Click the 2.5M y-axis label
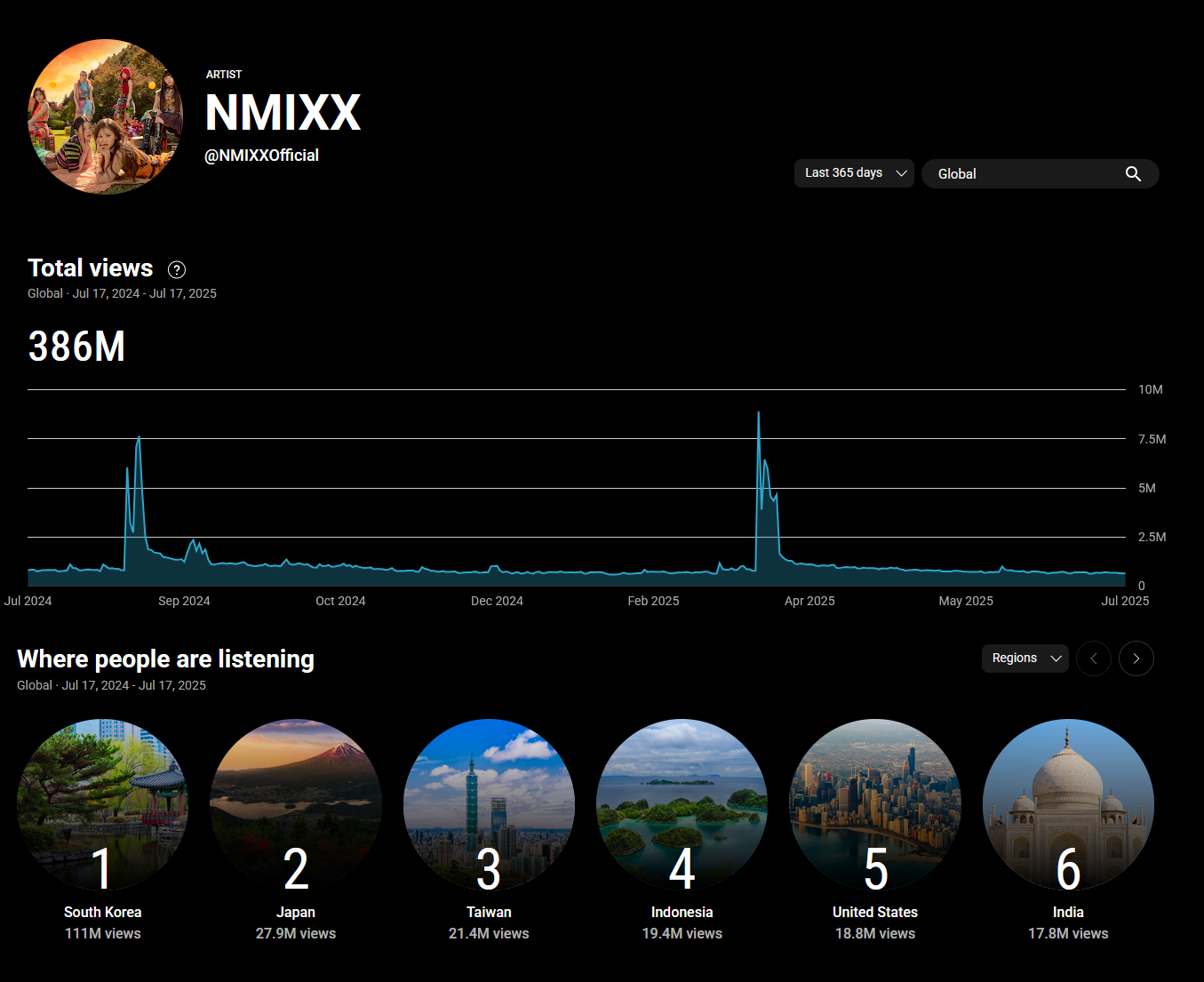Screen dimensions: 1204x982 (x=1152, y=537)
